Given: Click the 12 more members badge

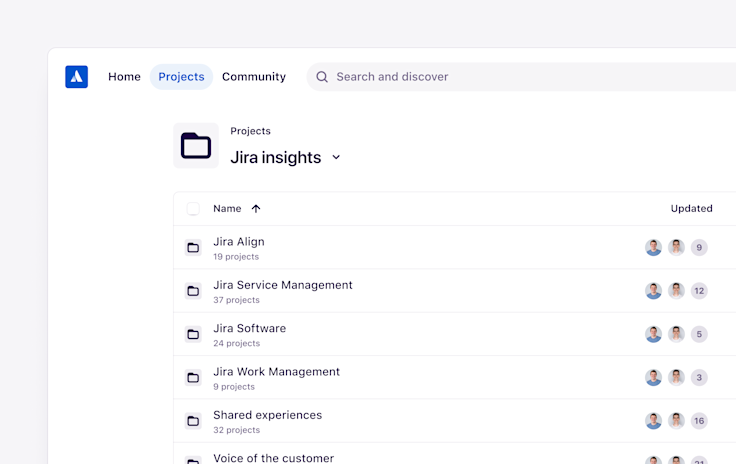Looking at the screenshot, I should click(699, 291).
